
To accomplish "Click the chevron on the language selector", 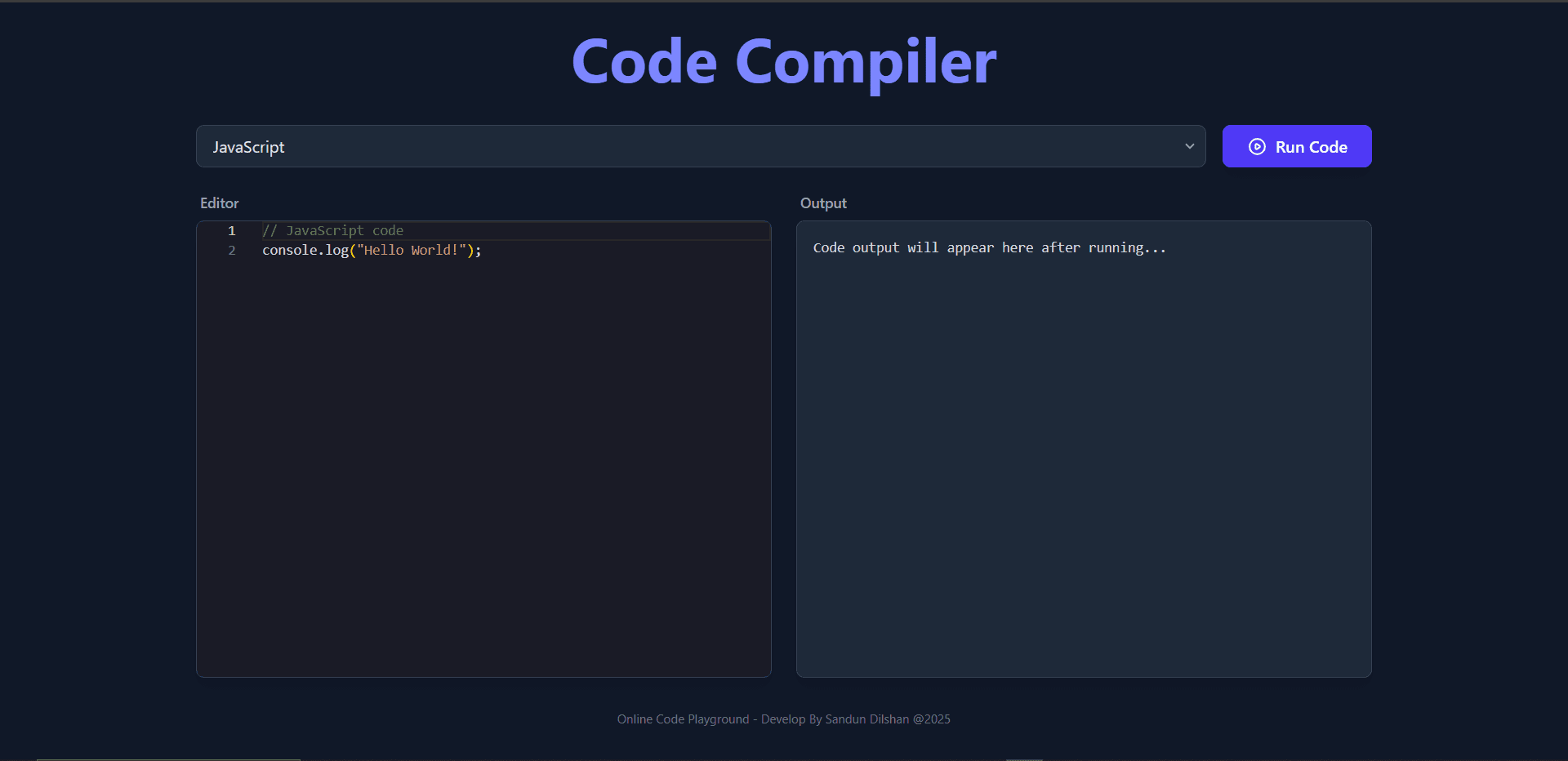I will 1190,146.
